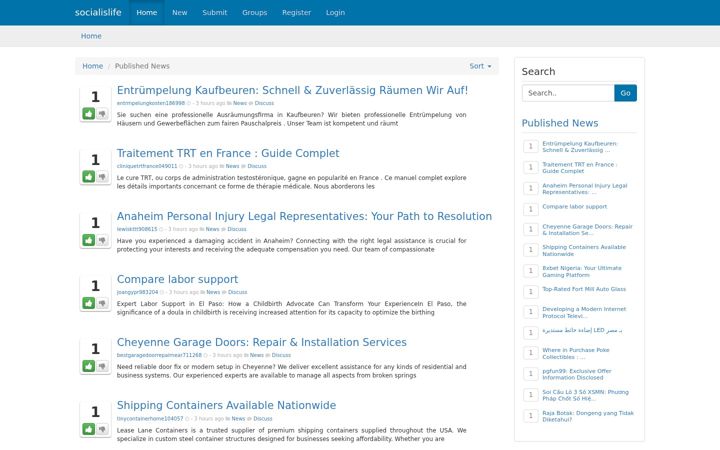The width and height of the screenshot is (720, 450).
Task: Open Cheyenne Garage Doors: Repair & Installation Services
Action: (x=261, y=342)
